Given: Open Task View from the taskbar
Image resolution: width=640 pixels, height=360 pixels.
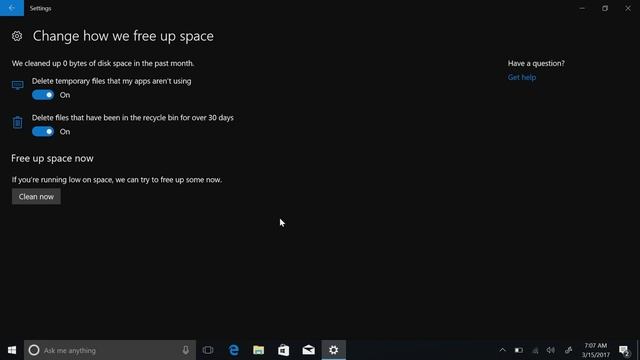Looking at the screenshot, I should (208, 350).
